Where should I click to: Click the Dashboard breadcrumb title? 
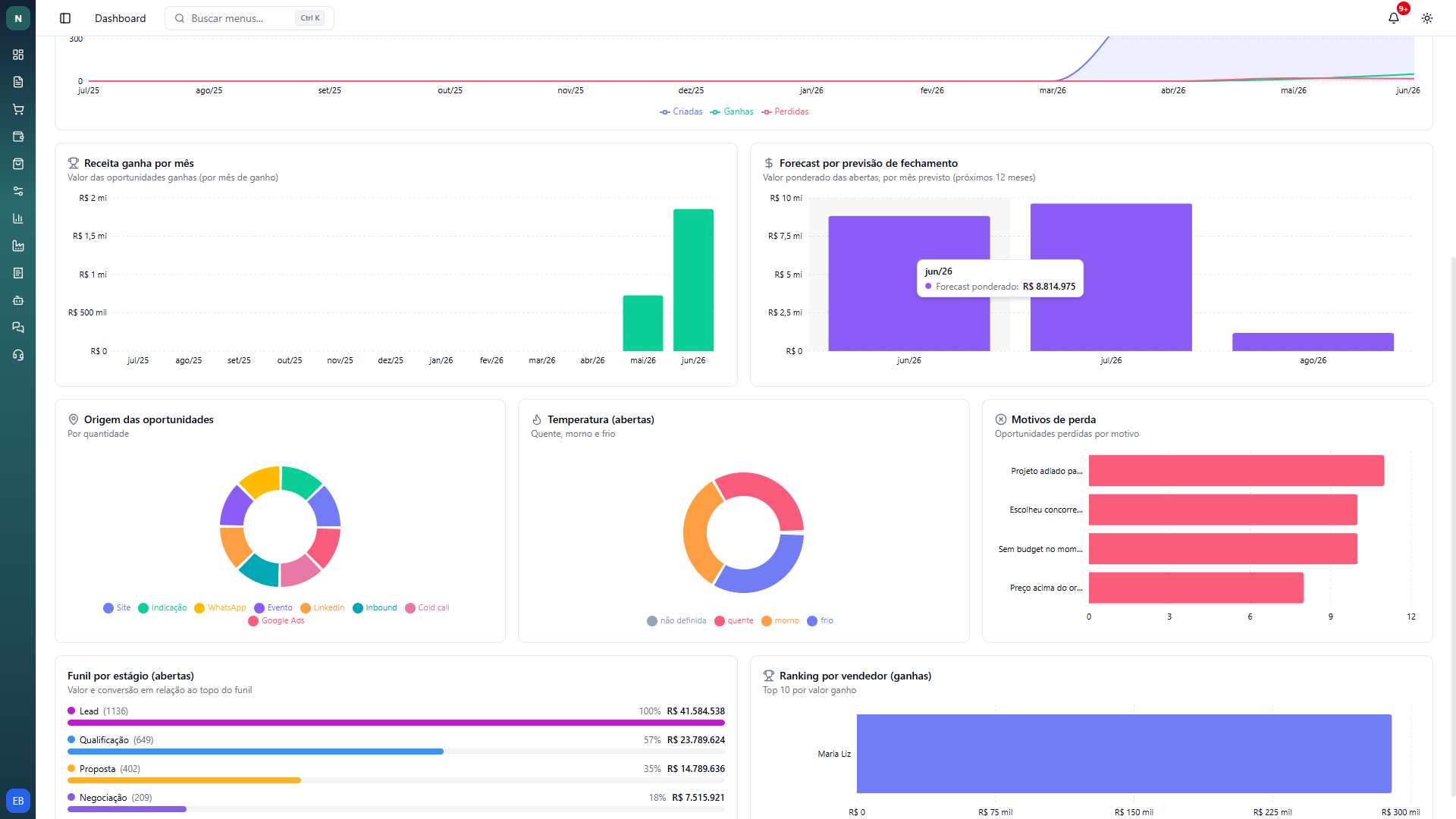pyautogui.click(x=121, y=18)
